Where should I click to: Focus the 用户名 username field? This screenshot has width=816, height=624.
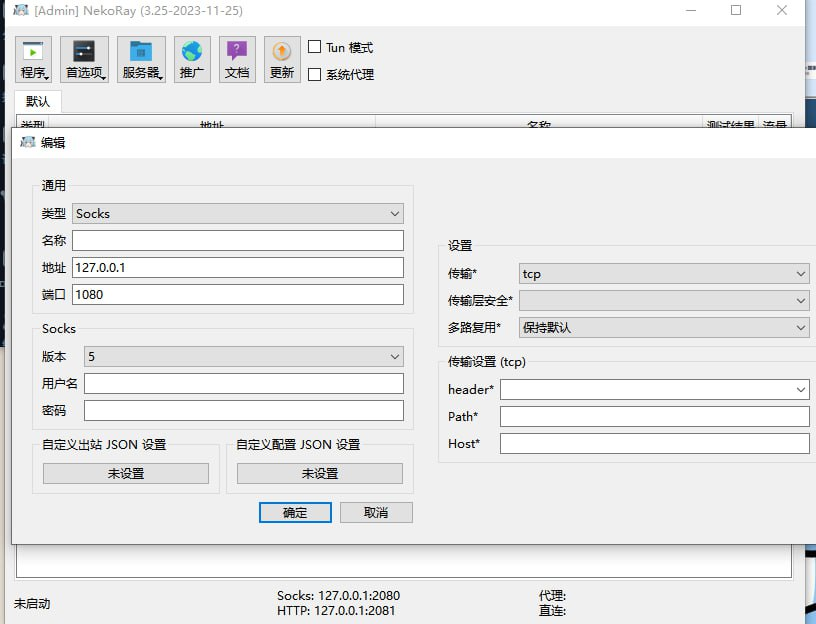[244, 384]
